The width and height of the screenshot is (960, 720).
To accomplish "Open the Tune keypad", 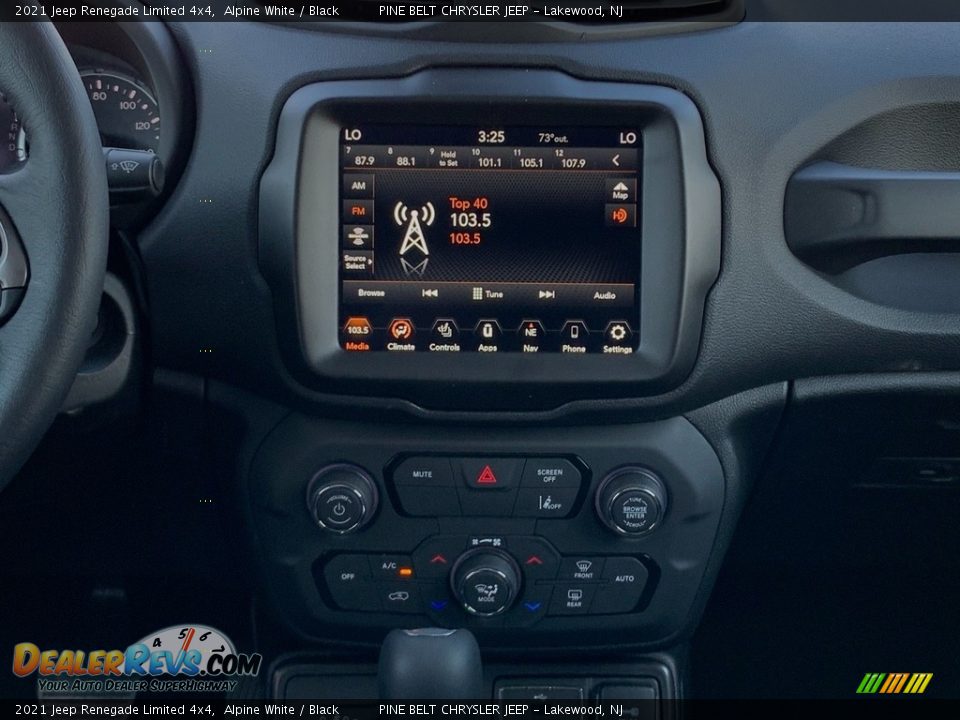I will (487, 294).
